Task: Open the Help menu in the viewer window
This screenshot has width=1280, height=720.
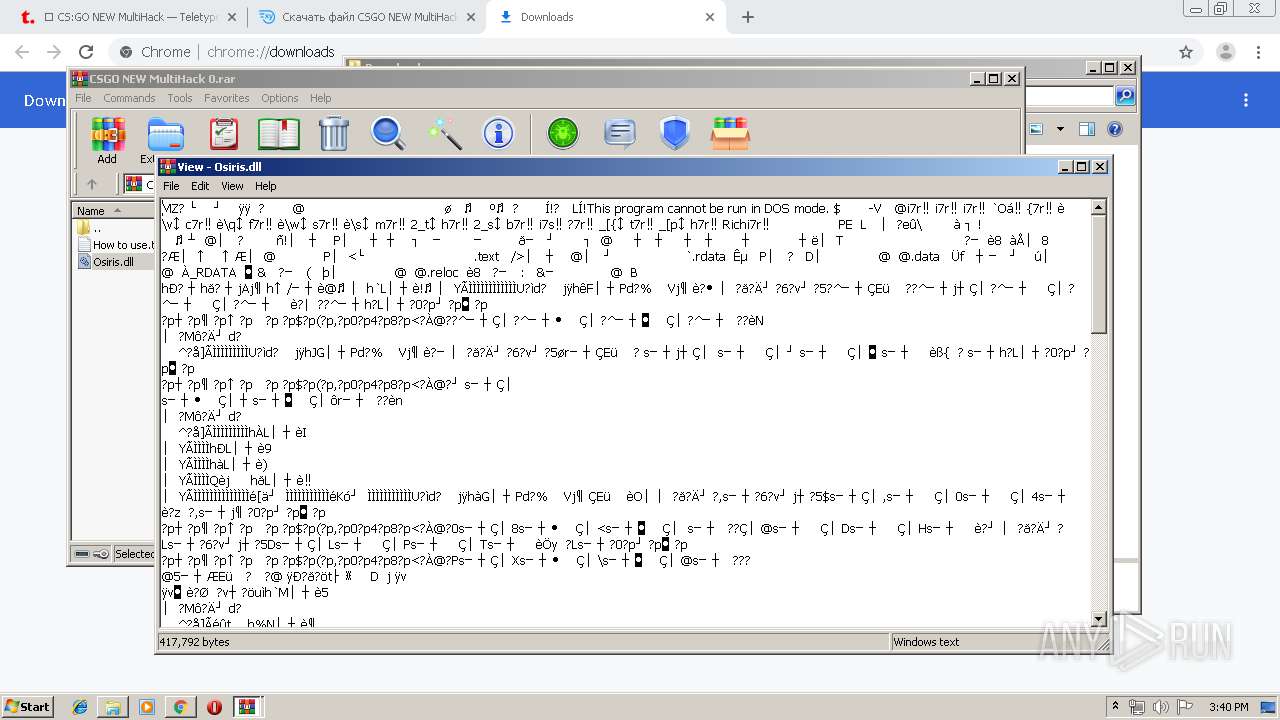Action: point(265,186)
